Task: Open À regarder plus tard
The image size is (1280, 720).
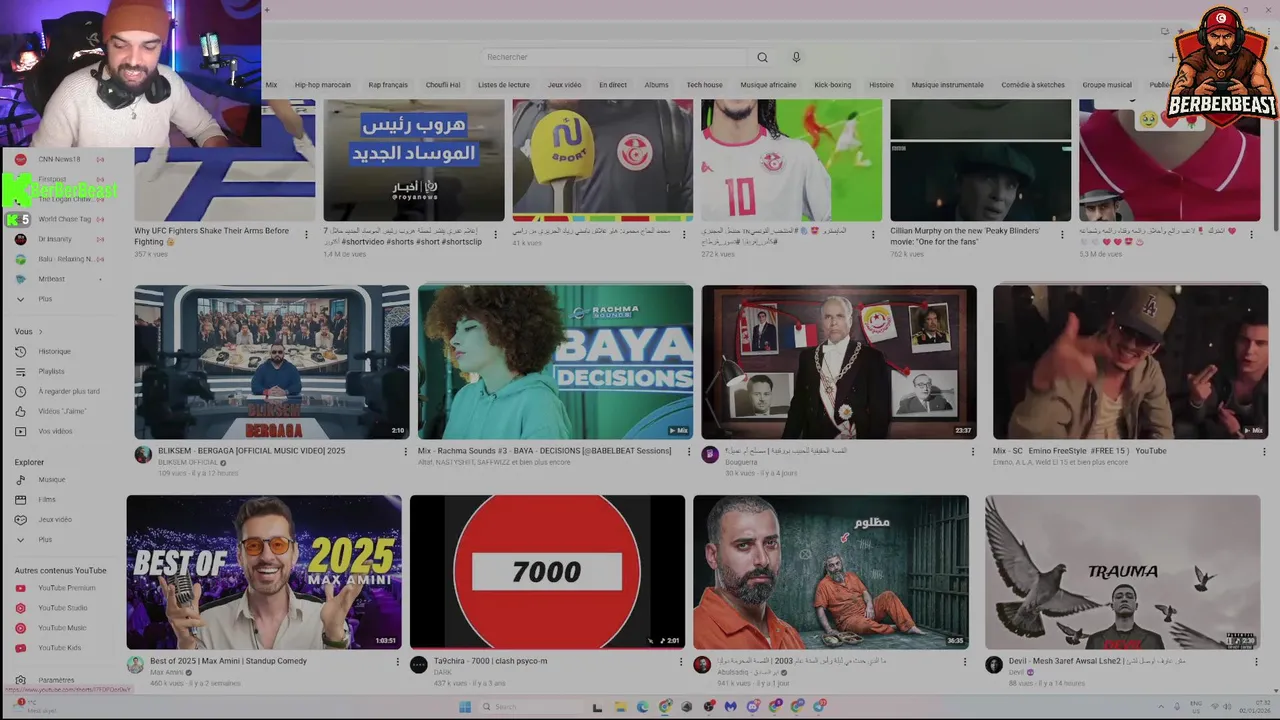Action: (x=68, y=391)
